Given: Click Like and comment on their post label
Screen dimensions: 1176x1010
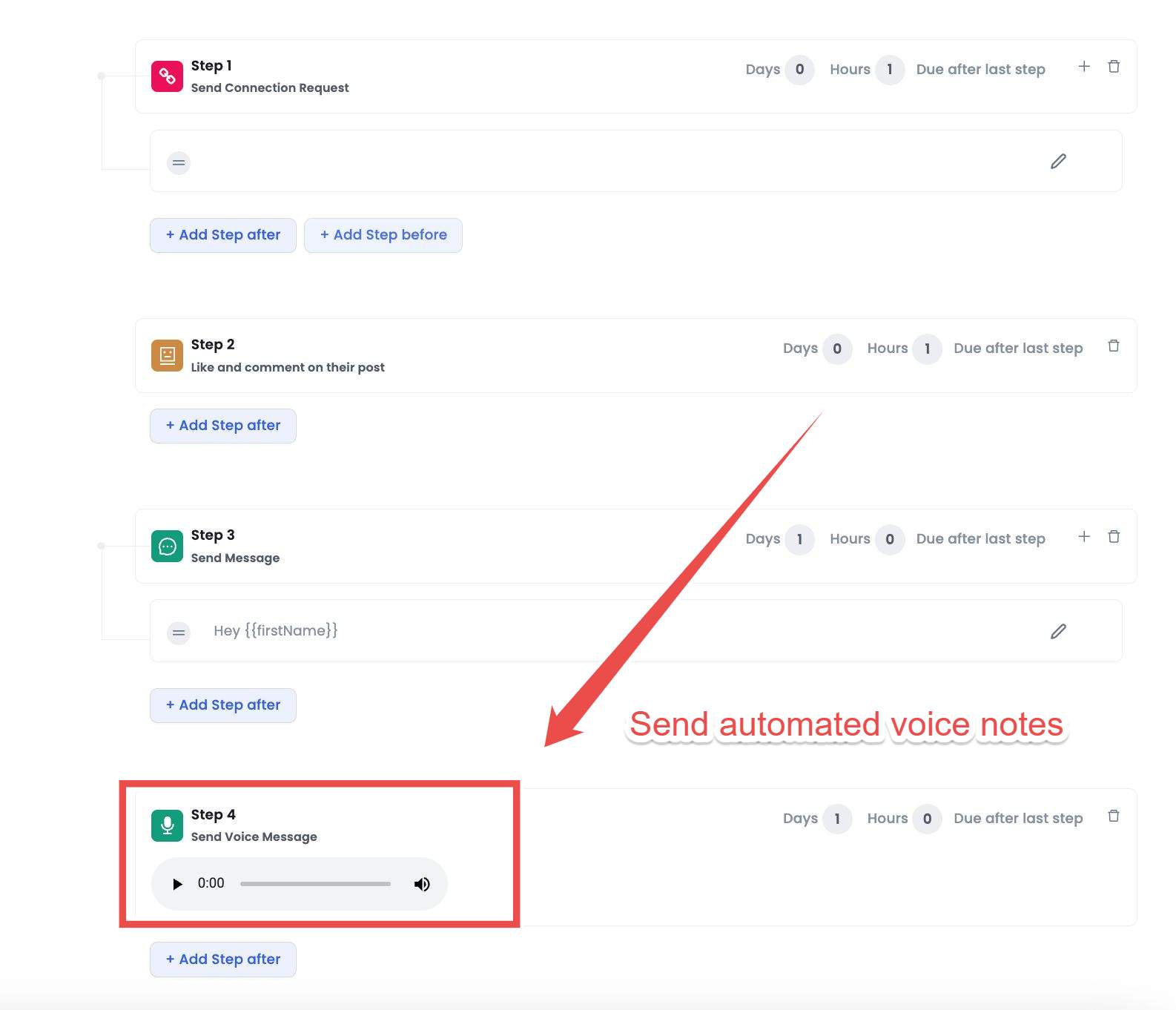Looking at the screenshot, I should (x=288, y=367).
